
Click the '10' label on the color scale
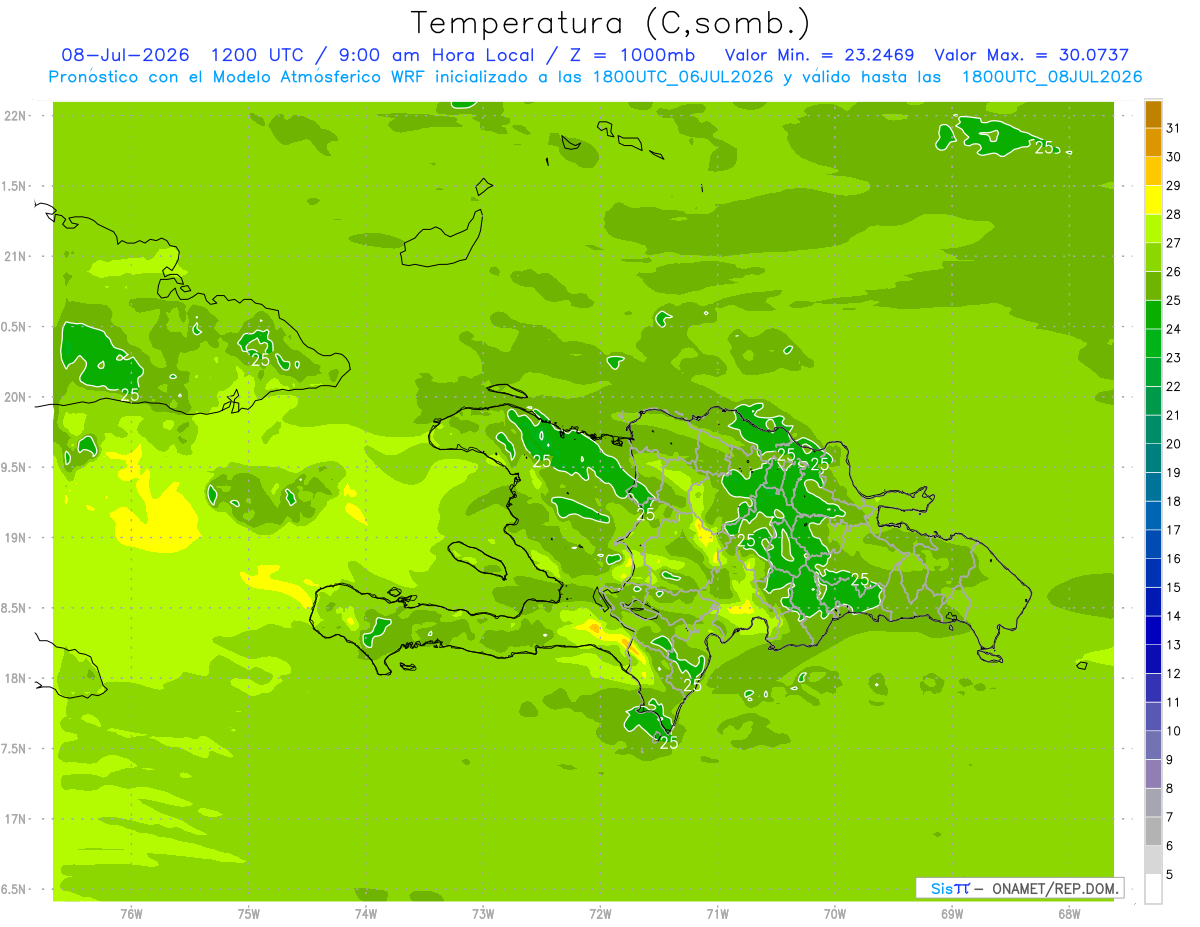pos(1174,731)
